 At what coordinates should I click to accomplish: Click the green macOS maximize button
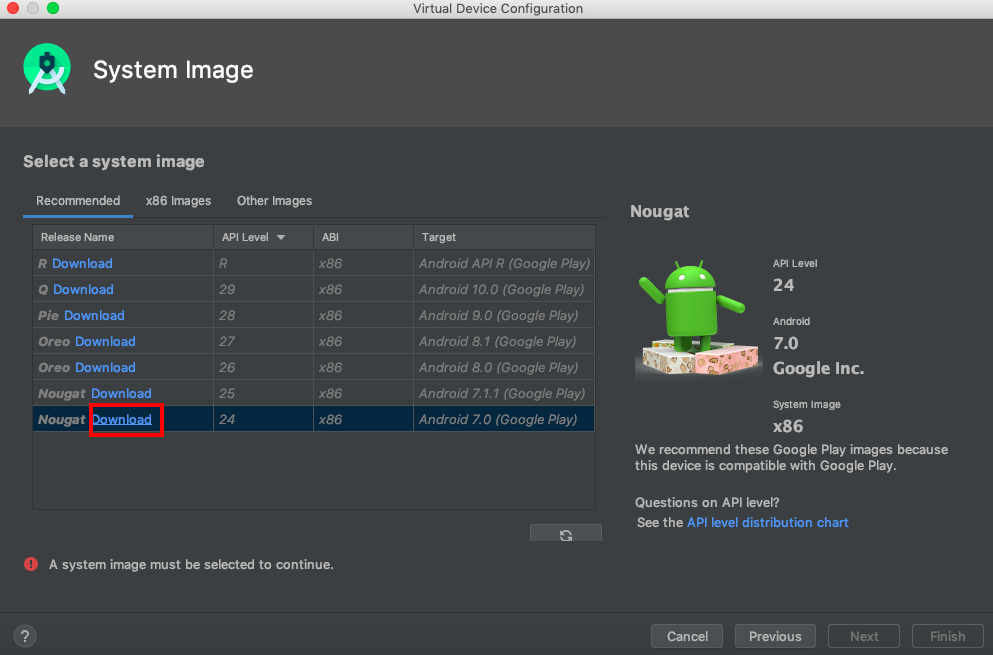pyautogui.click(x=53, y=8)
